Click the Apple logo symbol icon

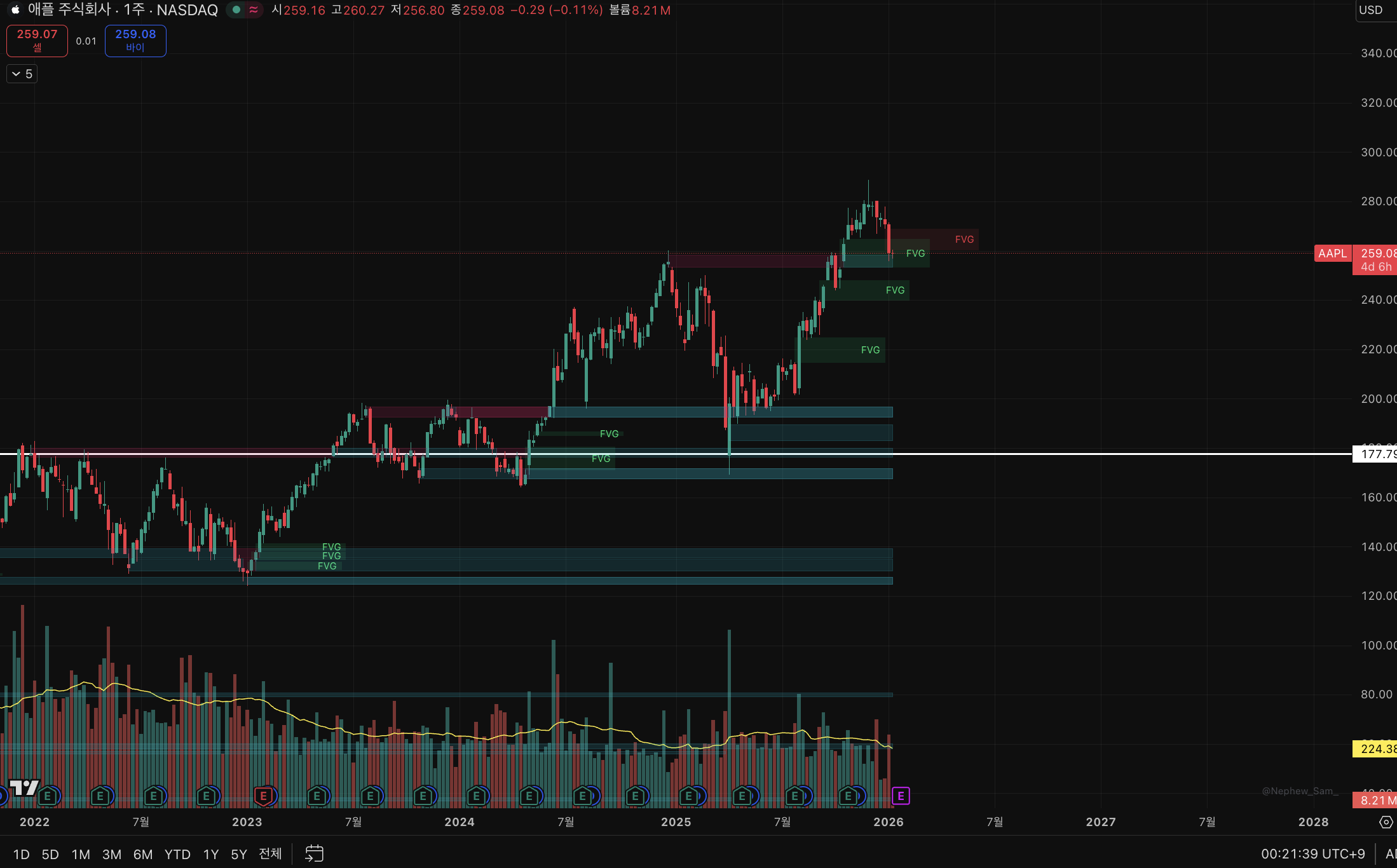pyautogui.click(x=15, y=10)
